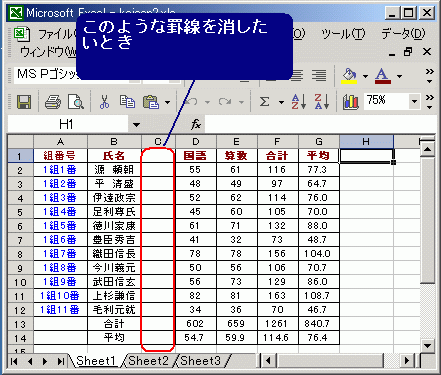
Task: Expand formatting toolbar options chevron
Action: point(430,76)
